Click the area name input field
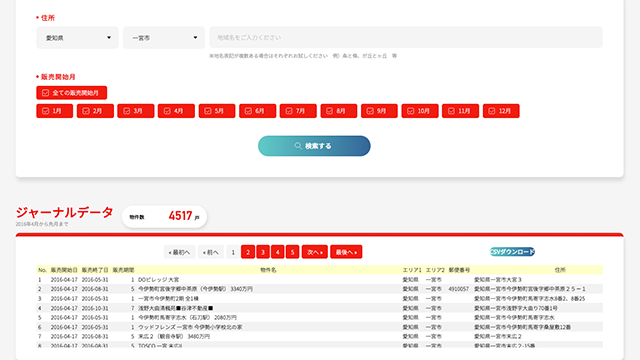 click(x=406, y=38)
